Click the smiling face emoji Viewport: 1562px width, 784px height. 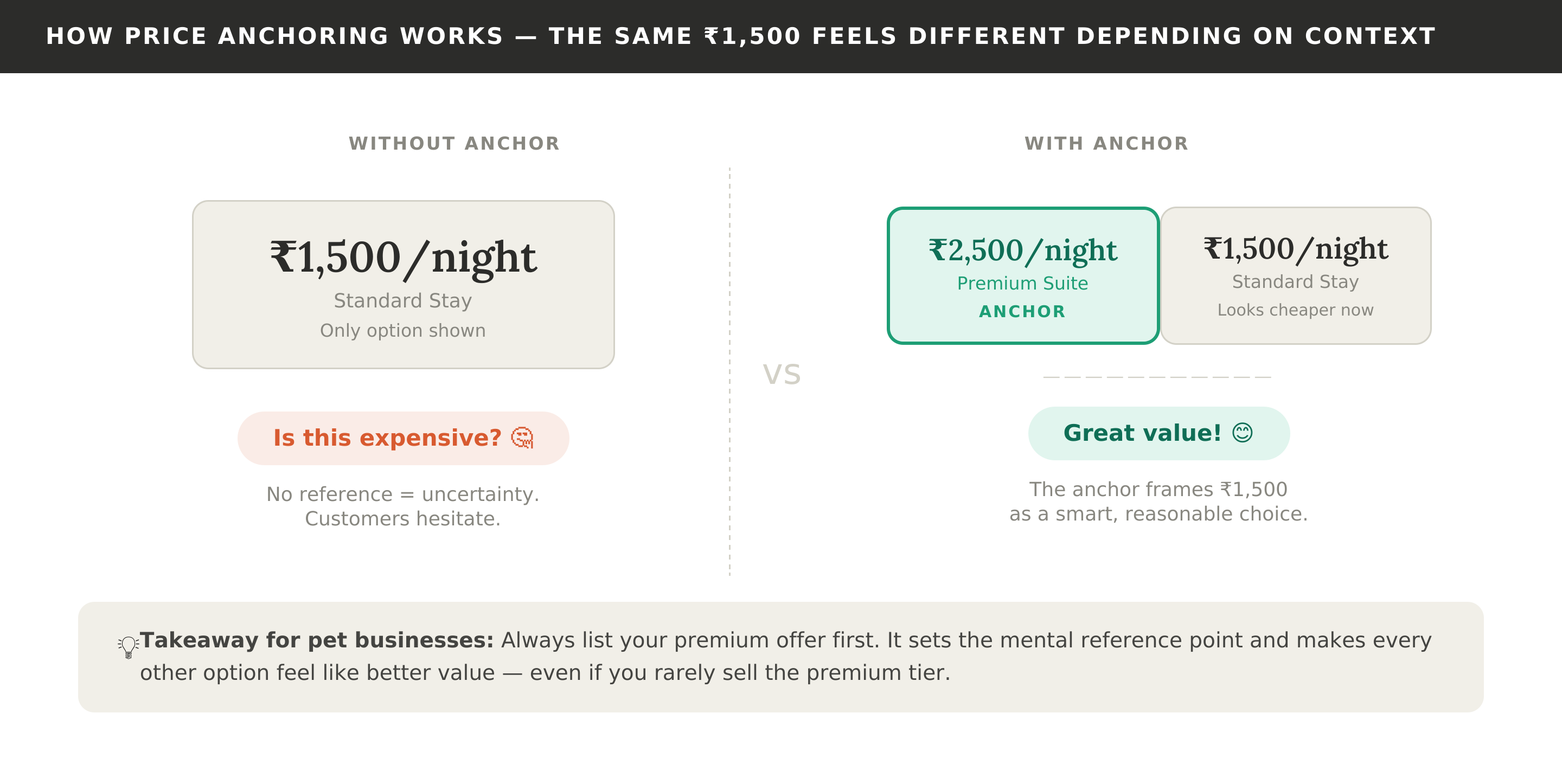[1242, 433]
